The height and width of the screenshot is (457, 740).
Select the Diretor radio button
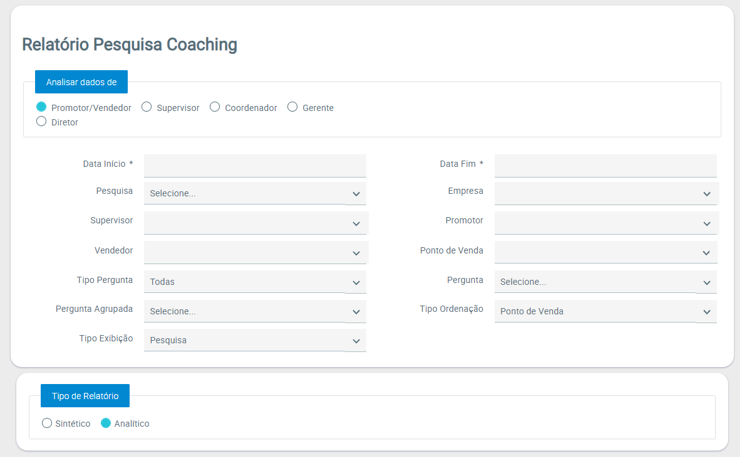pyautogui.click(x=42, y=122)
